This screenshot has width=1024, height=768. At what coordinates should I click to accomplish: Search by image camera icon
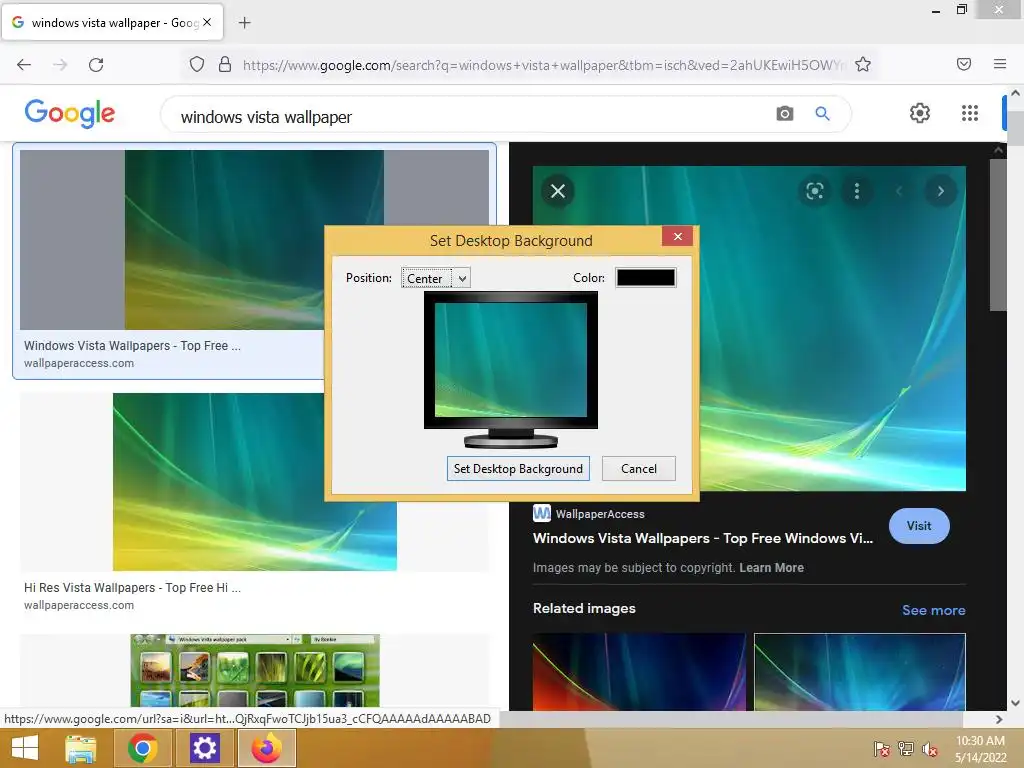coord(784,114)
